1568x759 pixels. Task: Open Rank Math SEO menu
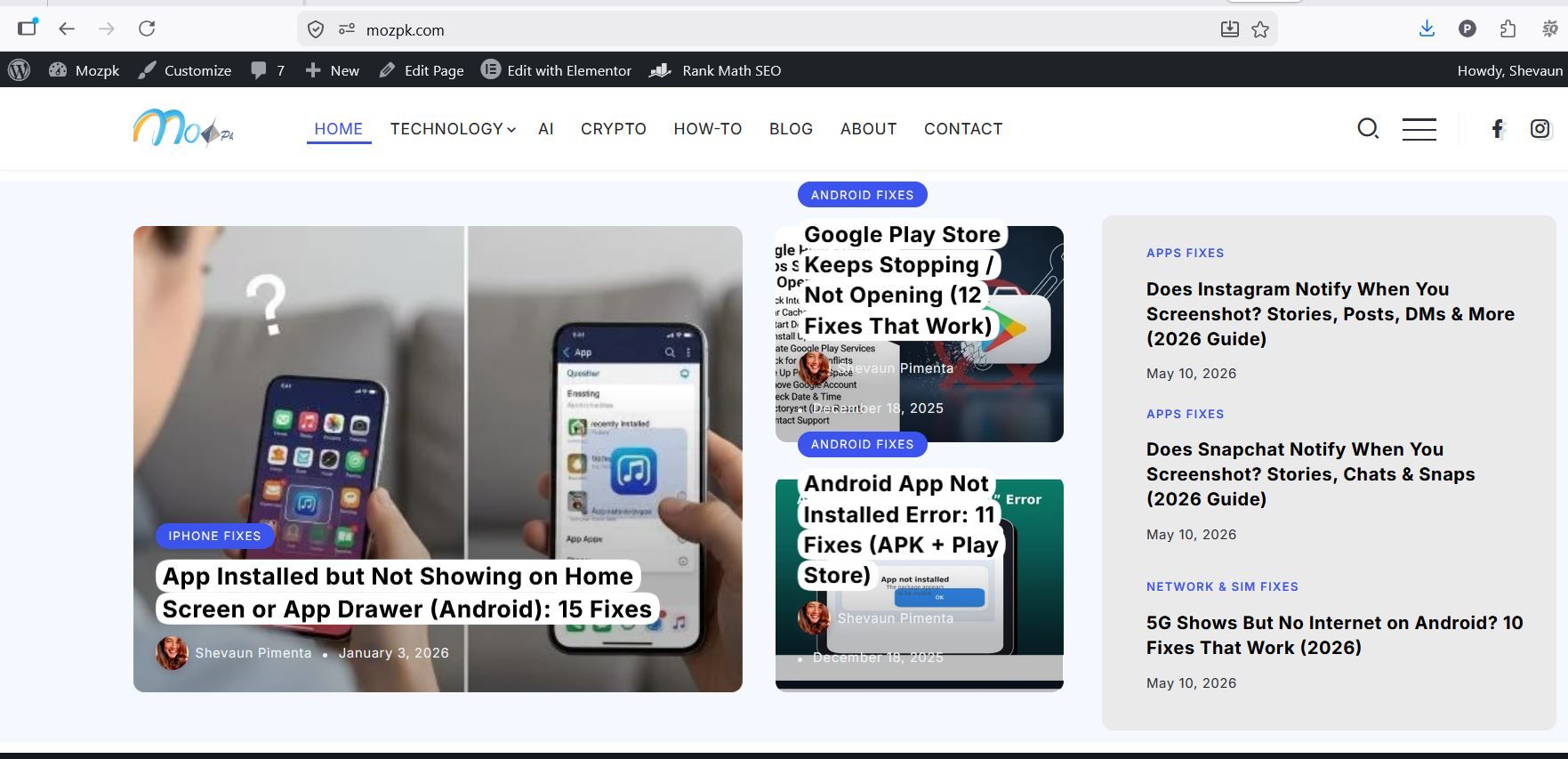coord(715,70)
